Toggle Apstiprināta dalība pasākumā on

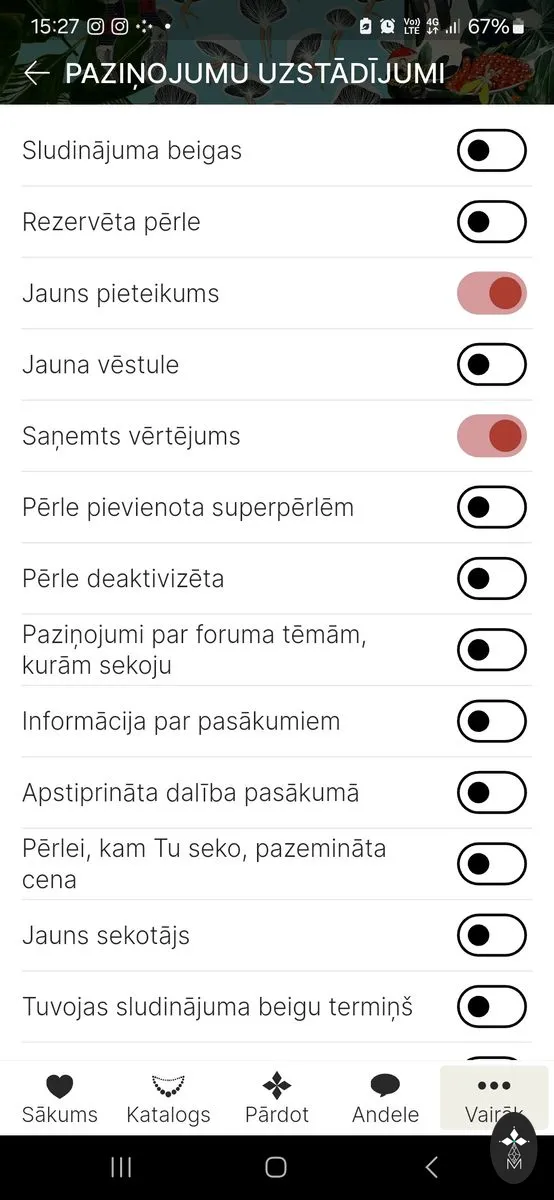(x=492, y=792)
